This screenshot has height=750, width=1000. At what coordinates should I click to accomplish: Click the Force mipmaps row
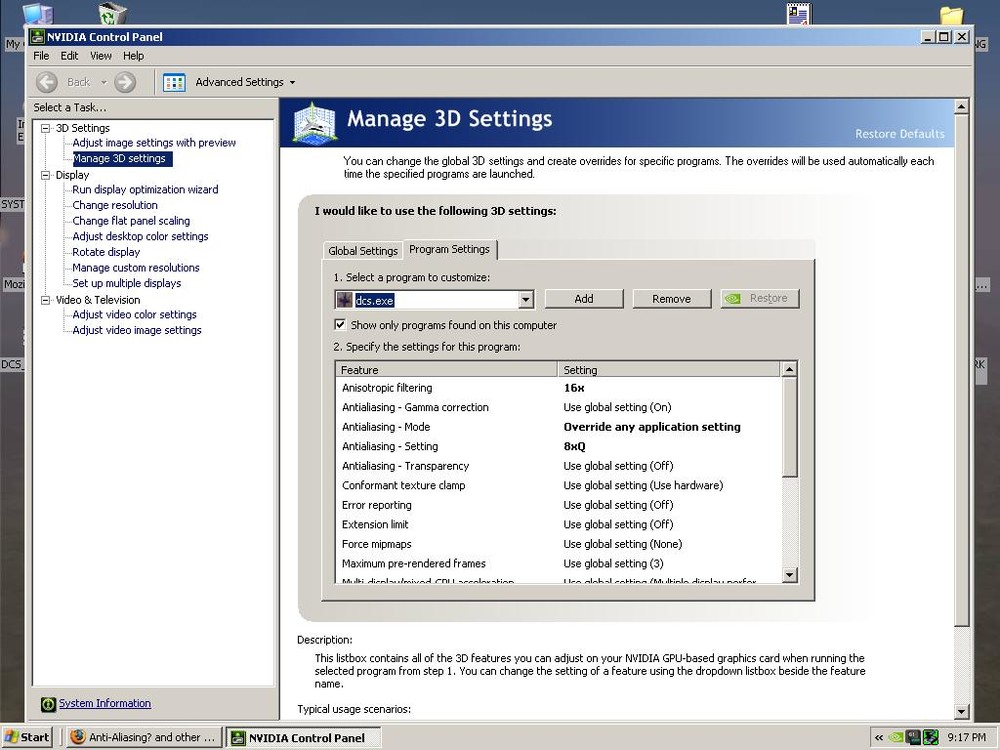pyautogui.click(x=558, y=544)
